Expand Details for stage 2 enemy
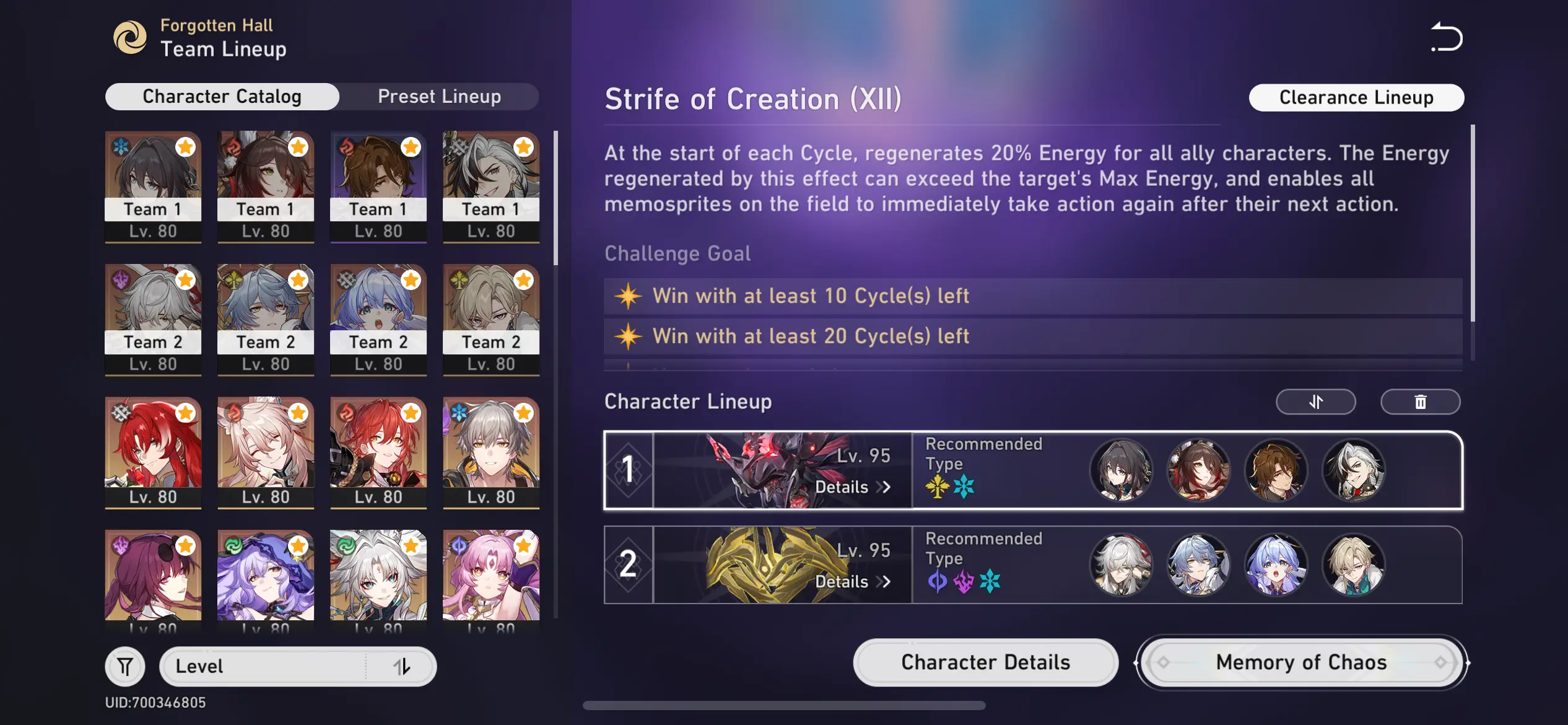Image resolution: width=1568 pixels, height=725 pixels. (853, 581)
